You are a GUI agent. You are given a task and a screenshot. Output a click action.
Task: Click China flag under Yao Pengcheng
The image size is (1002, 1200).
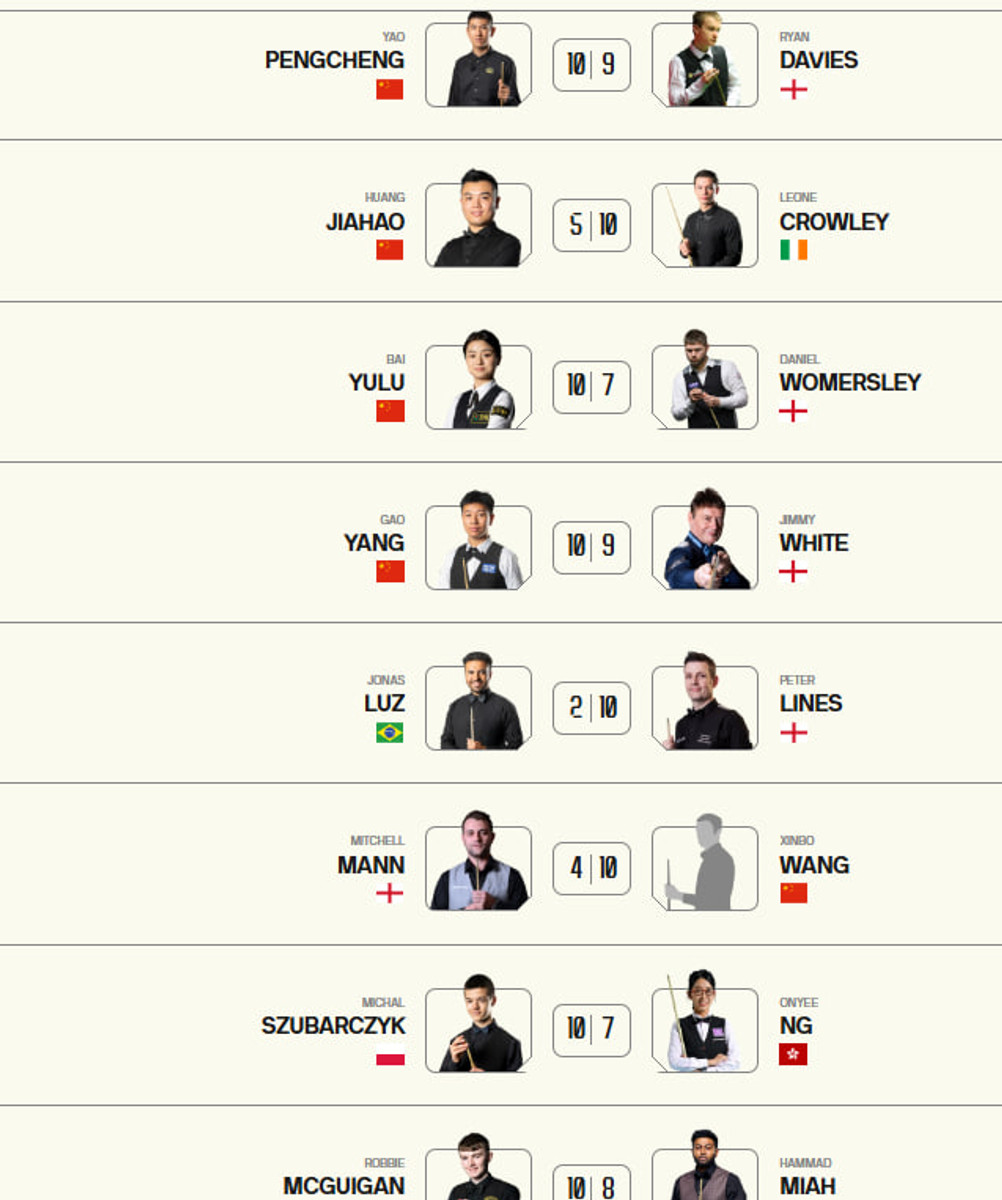point(390,89)
